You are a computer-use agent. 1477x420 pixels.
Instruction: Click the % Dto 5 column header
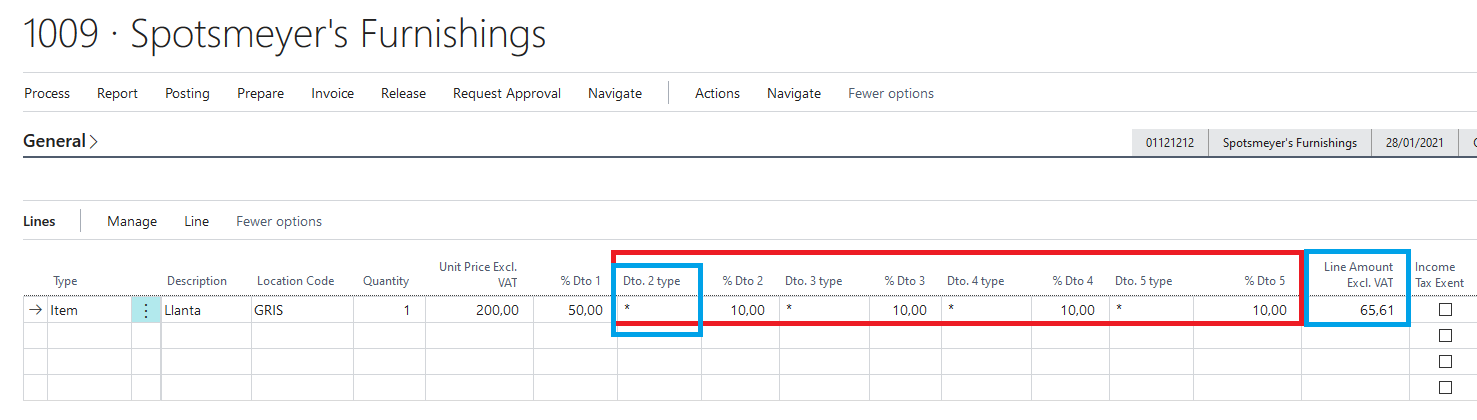(x=1265, y=281)
